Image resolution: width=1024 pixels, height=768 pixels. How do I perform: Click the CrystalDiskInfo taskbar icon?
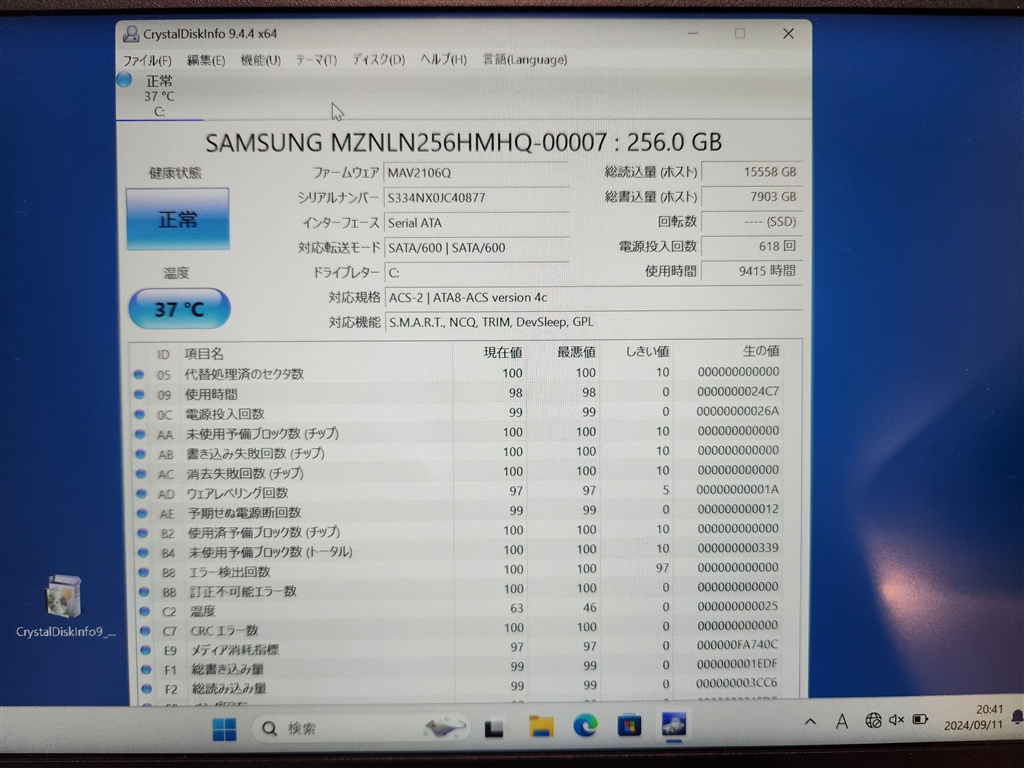673,725
